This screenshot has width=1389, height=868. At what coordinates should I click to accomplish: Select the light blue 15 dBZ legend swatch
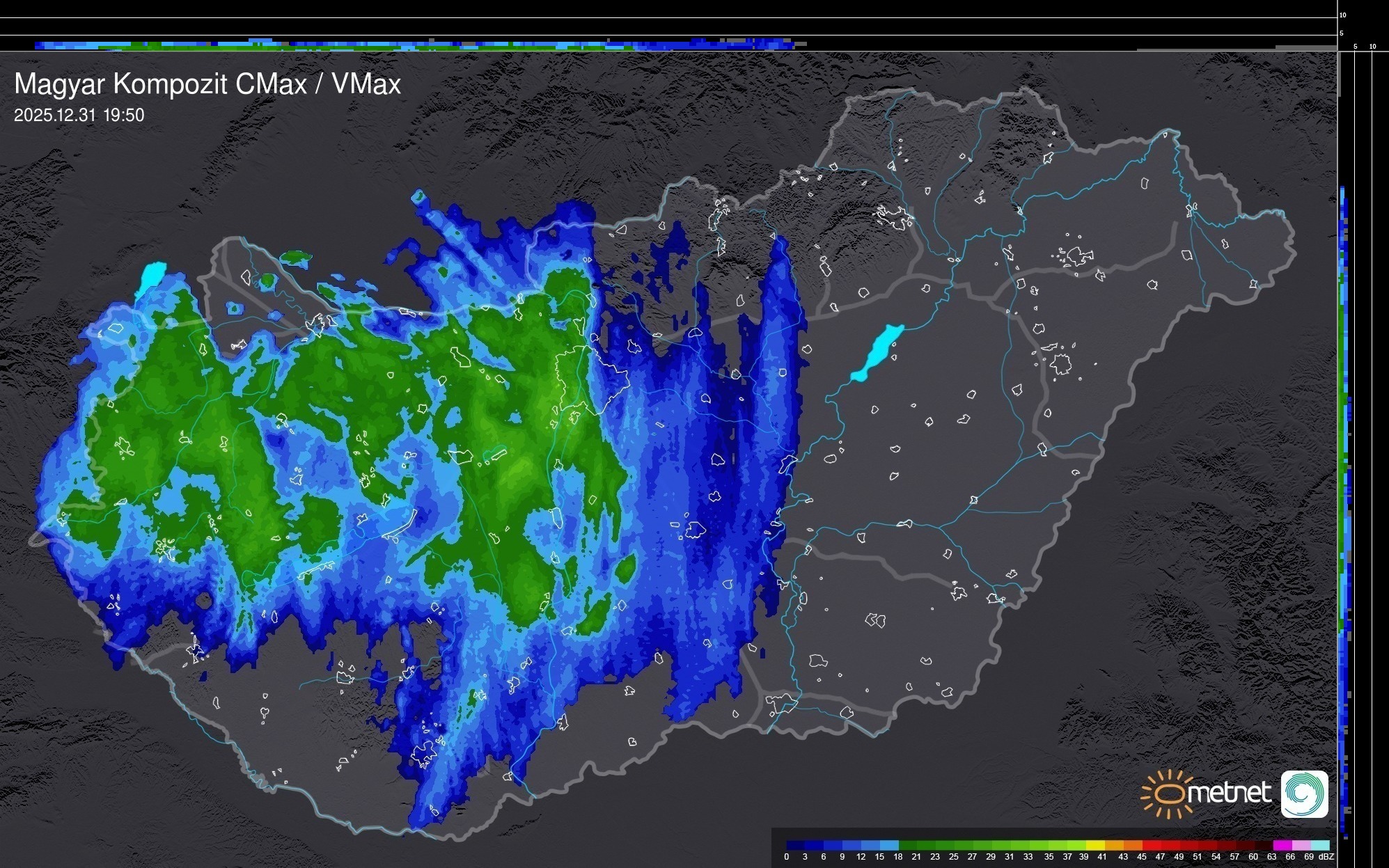(889, 845)
